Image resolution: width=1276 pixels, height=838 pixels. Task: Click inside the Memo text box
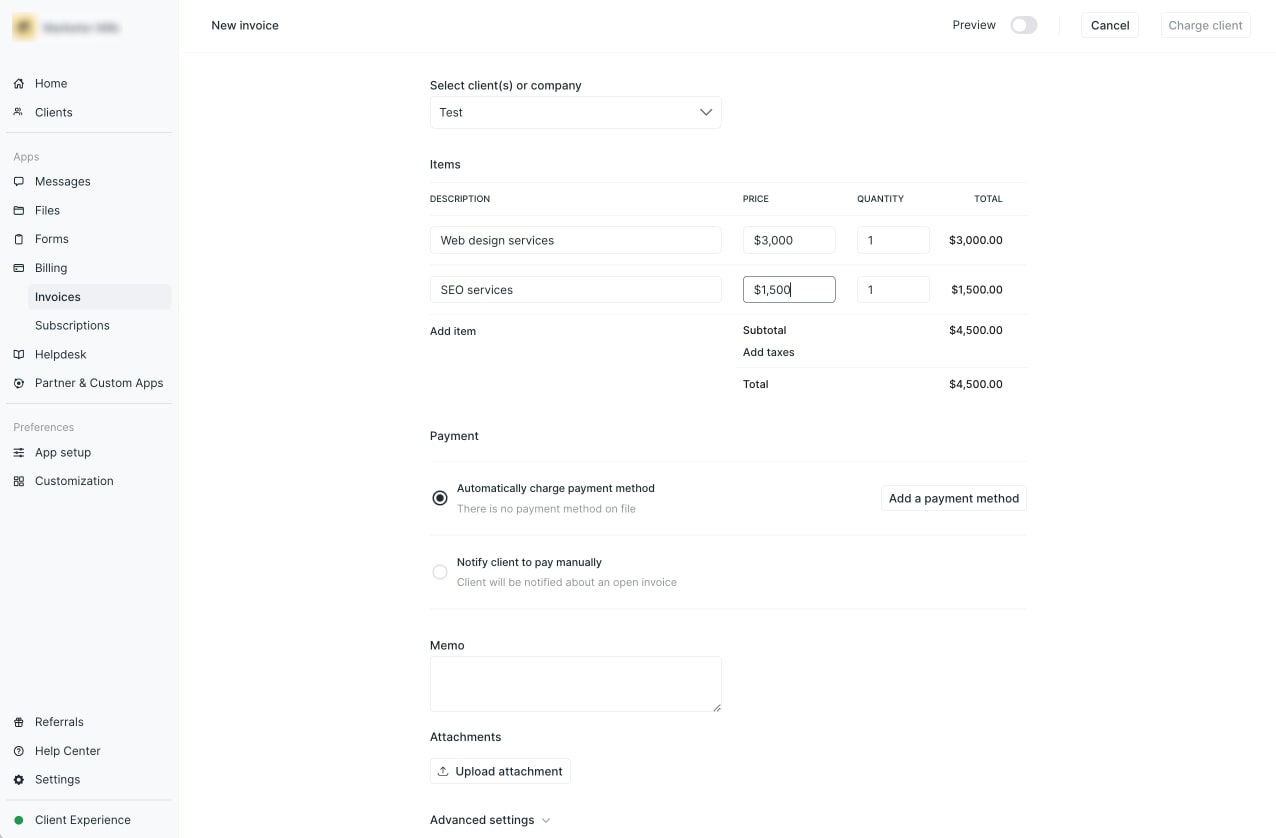click(x=576, y=684)
